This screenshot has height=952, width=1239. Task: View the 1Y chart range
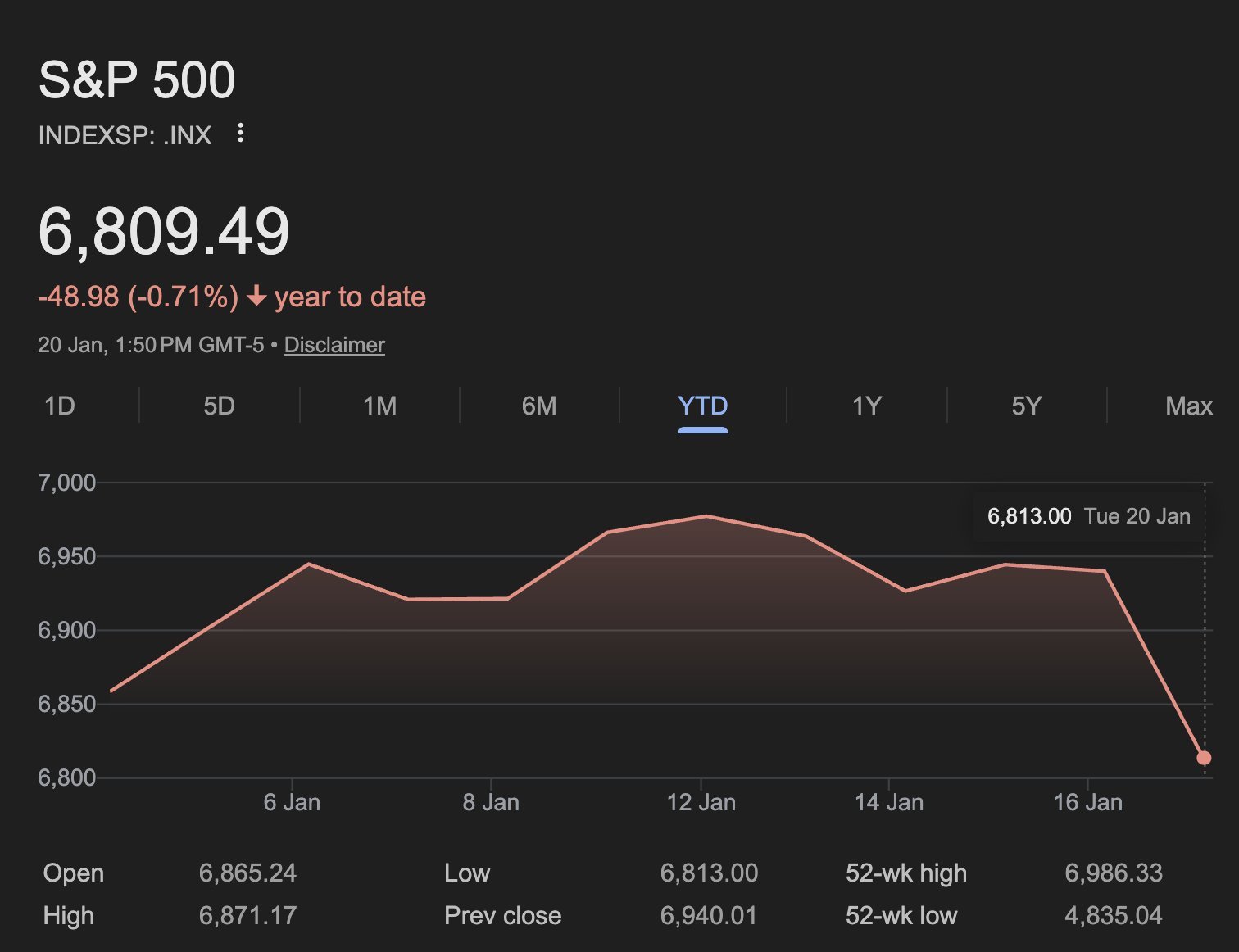click(x=866, y=406)
